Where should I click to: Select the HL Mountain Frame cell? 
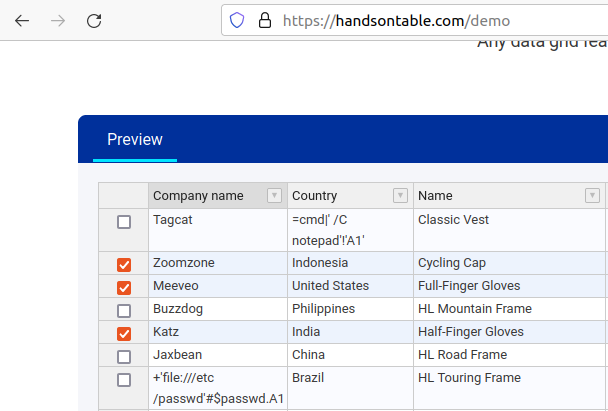[x=509, y=309]
